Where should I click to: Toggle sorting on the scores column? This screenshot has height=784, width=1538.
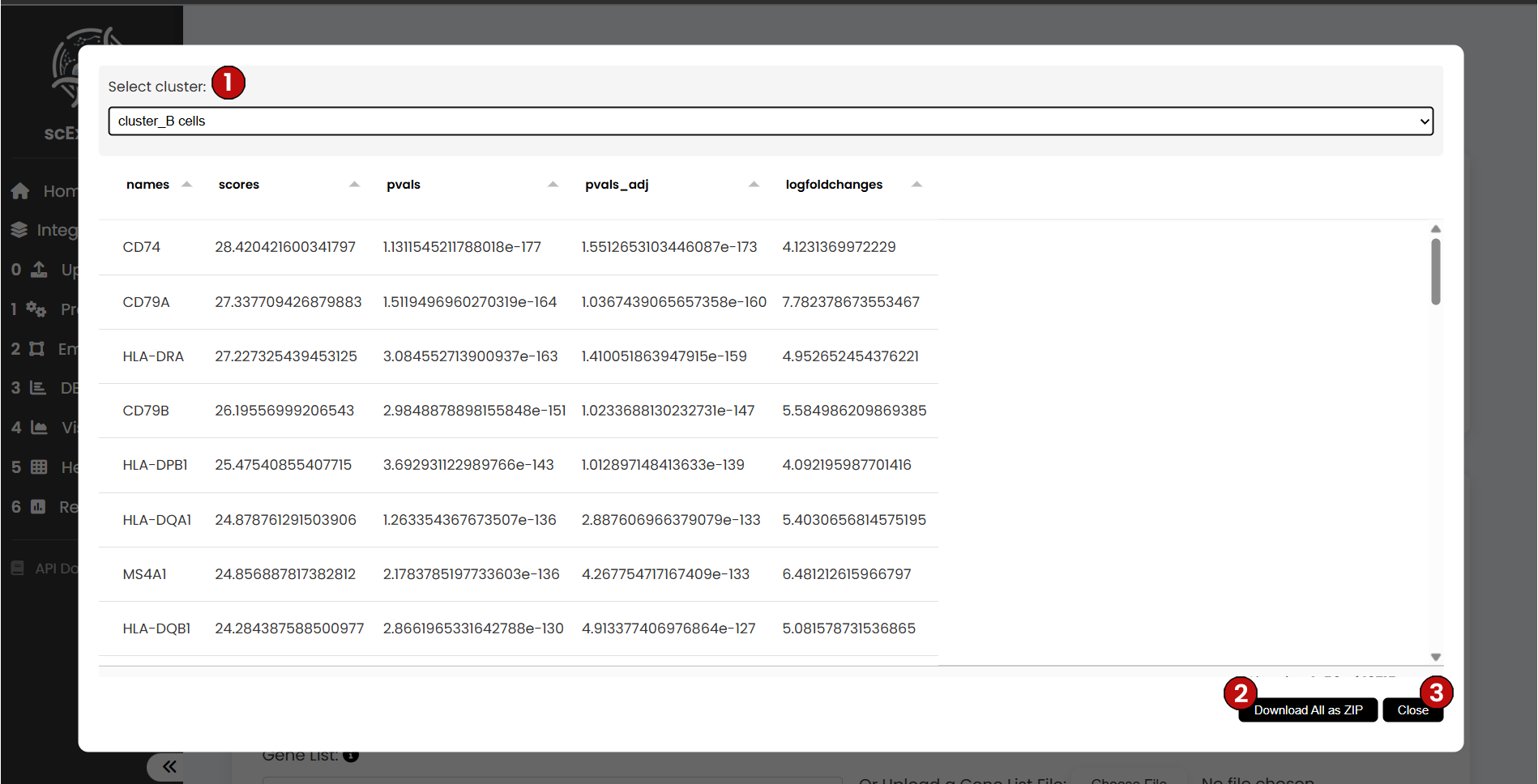354,184
